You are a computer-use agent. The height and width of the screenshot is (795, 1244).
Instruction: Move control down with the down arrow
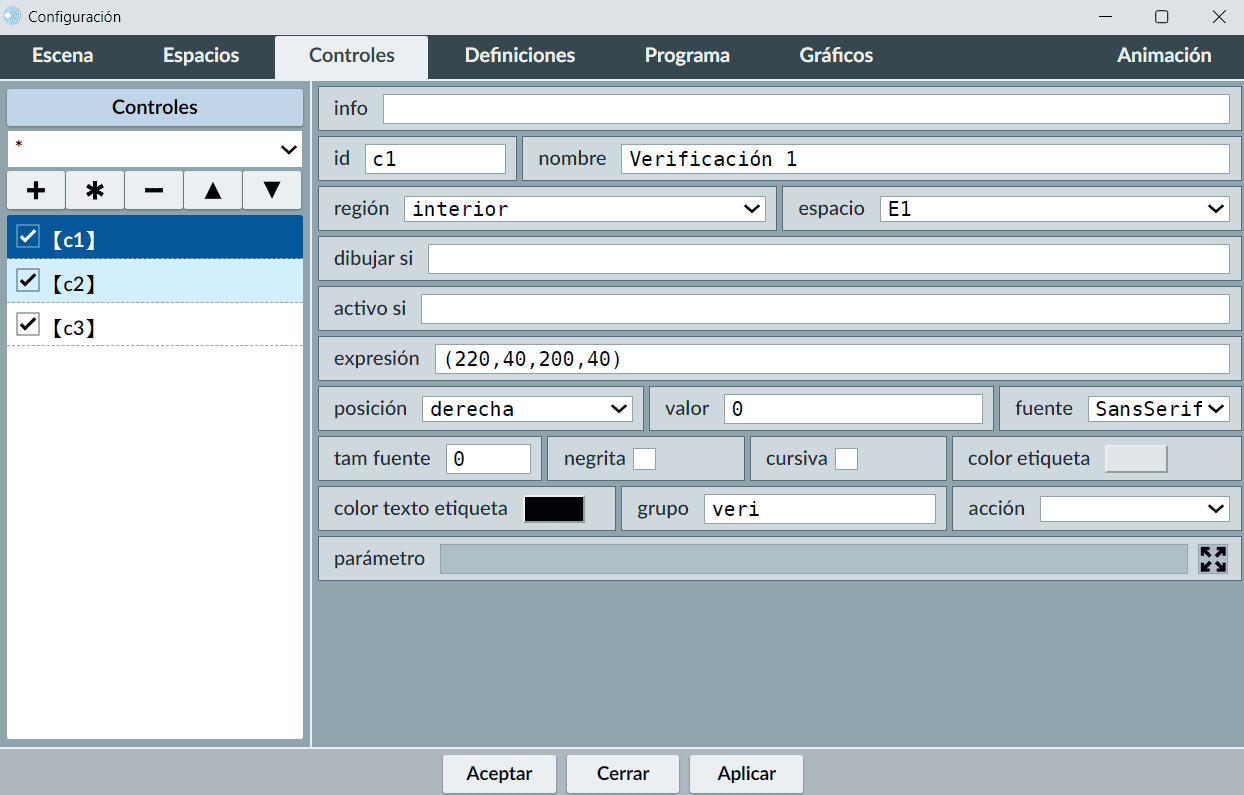[x=272, y=190]
